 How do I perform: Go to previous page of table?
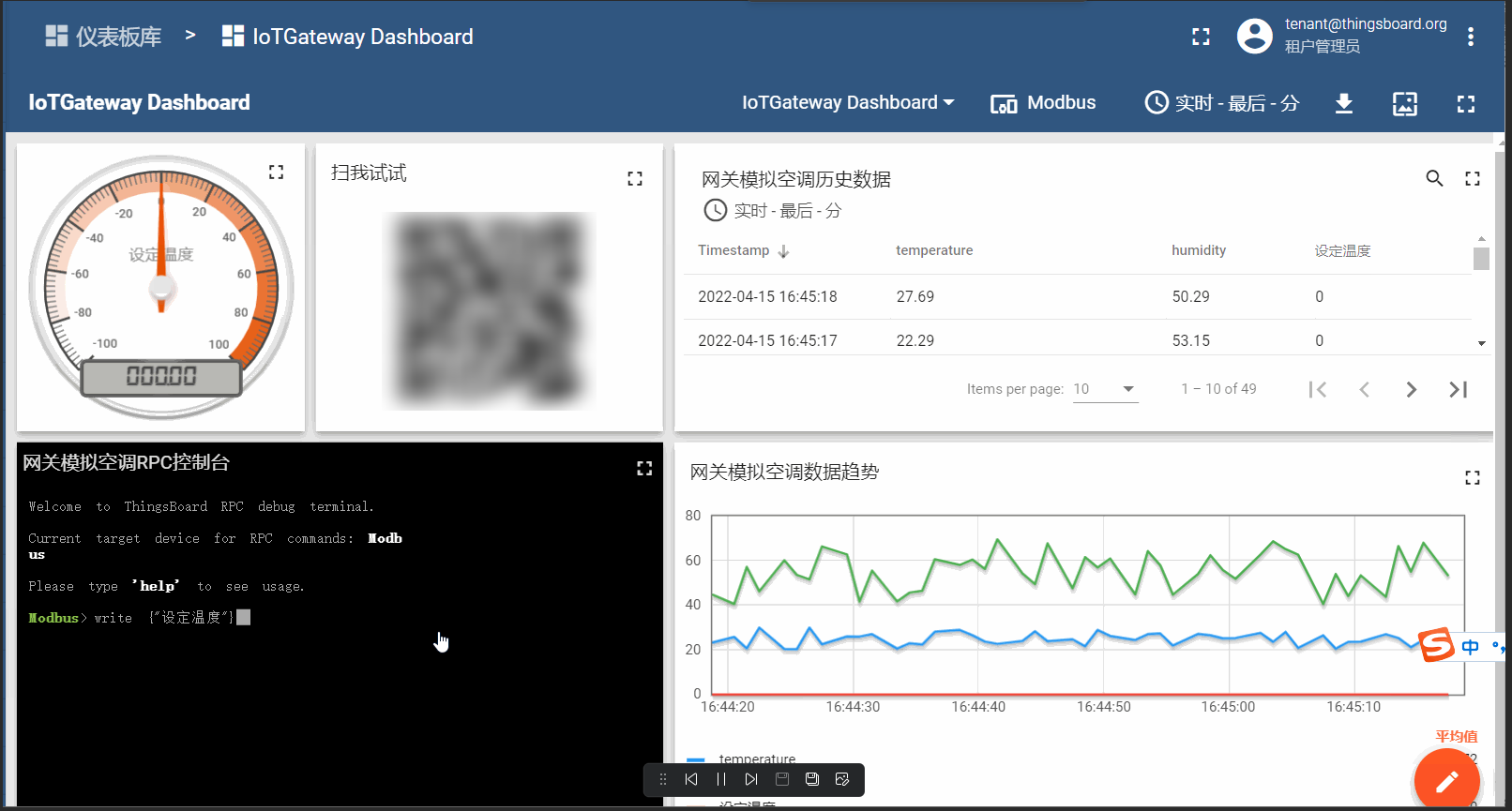1365,389
